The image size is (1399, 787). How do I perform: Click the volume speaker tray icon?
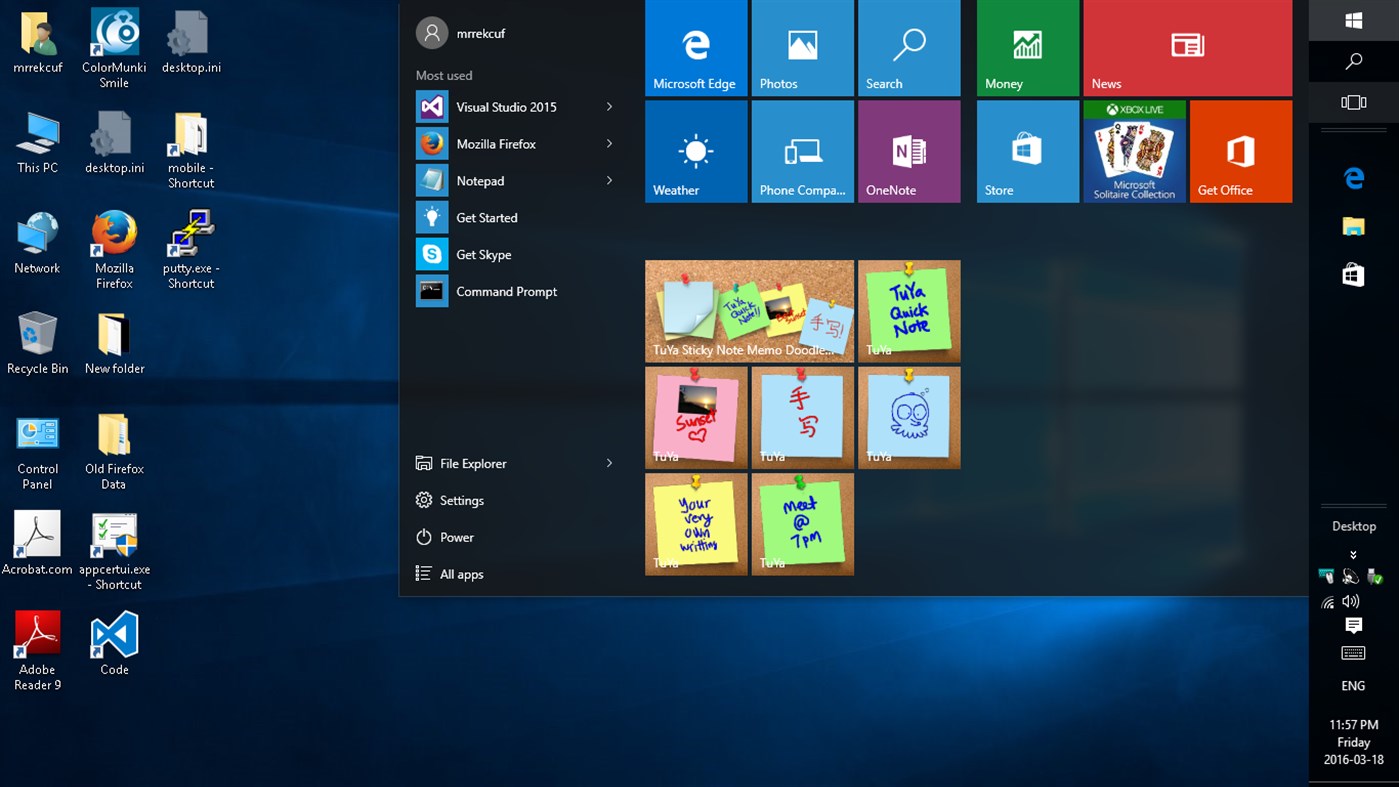click(x=1351, y=602)
